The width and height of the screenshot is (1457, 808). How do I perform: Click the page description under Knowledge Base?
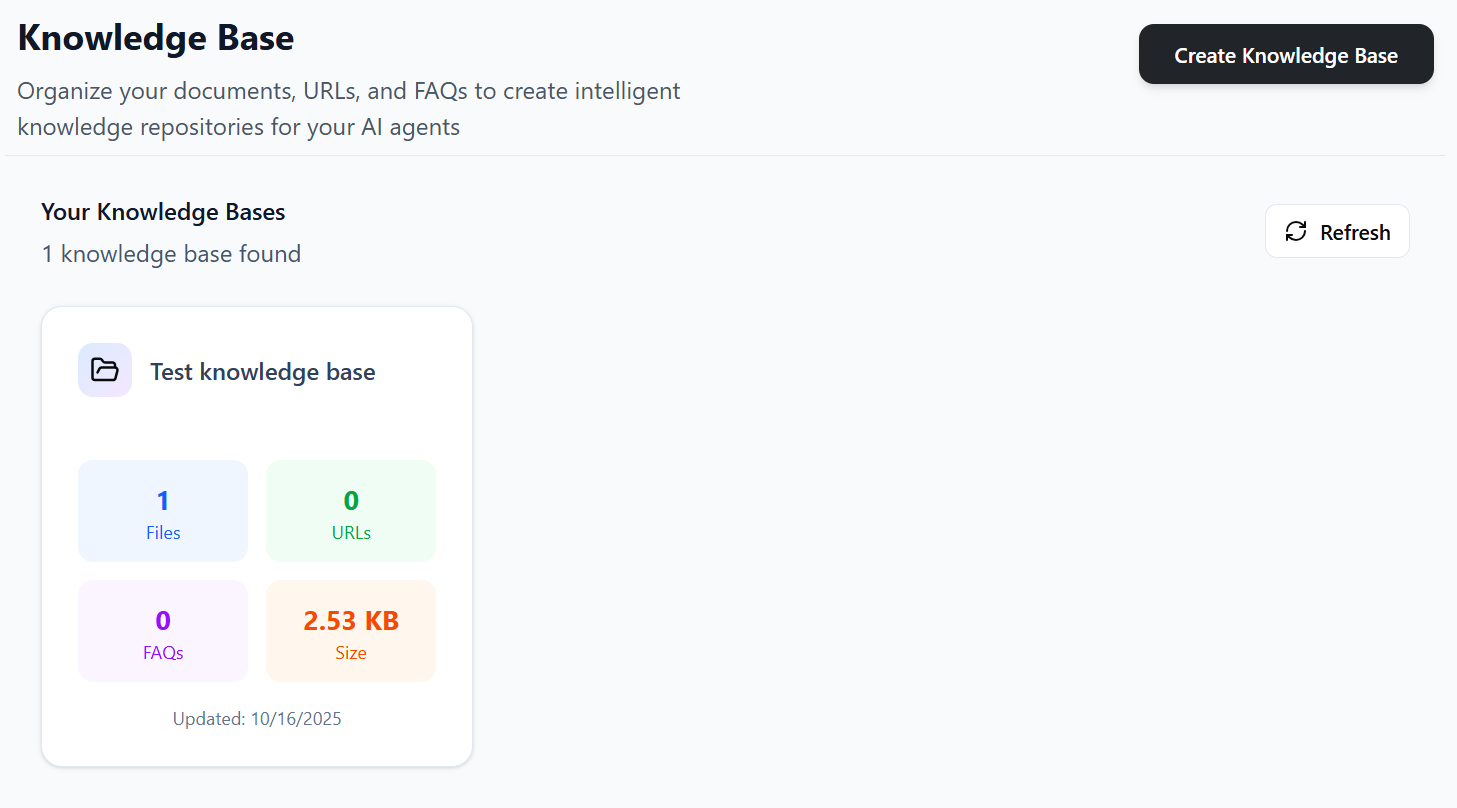348,108
